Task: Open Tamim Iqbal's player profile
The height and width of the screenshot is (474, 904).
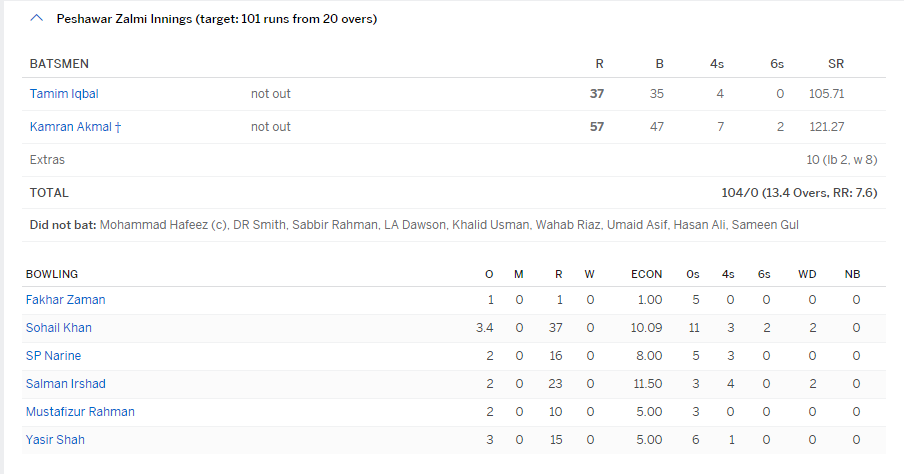Action: click(x=64, y=94)
